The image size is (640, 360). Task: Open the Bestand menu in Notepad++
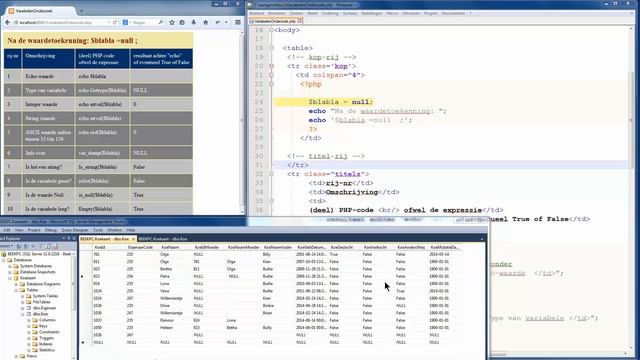click(257, 13)
